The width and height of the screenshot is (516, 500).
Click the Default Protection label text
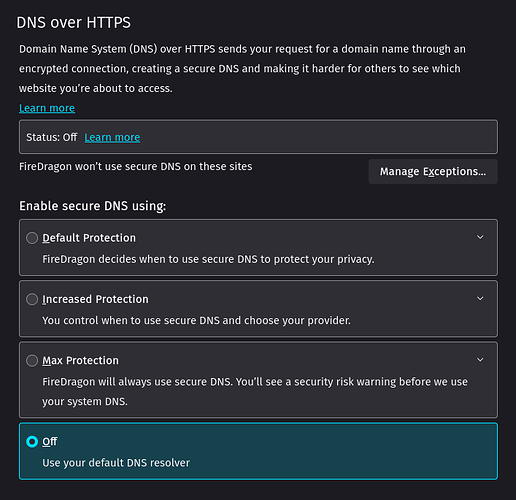coord(89,238)
